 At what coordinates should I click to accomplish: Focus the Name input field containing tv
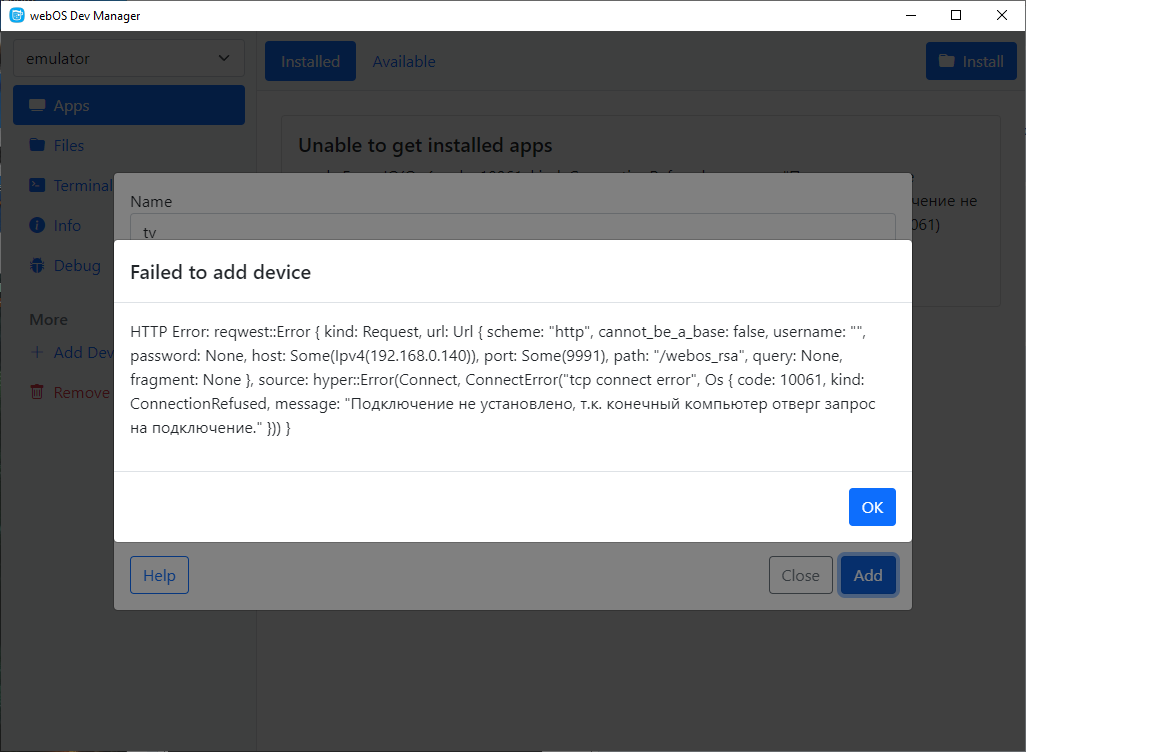[512, 228]
